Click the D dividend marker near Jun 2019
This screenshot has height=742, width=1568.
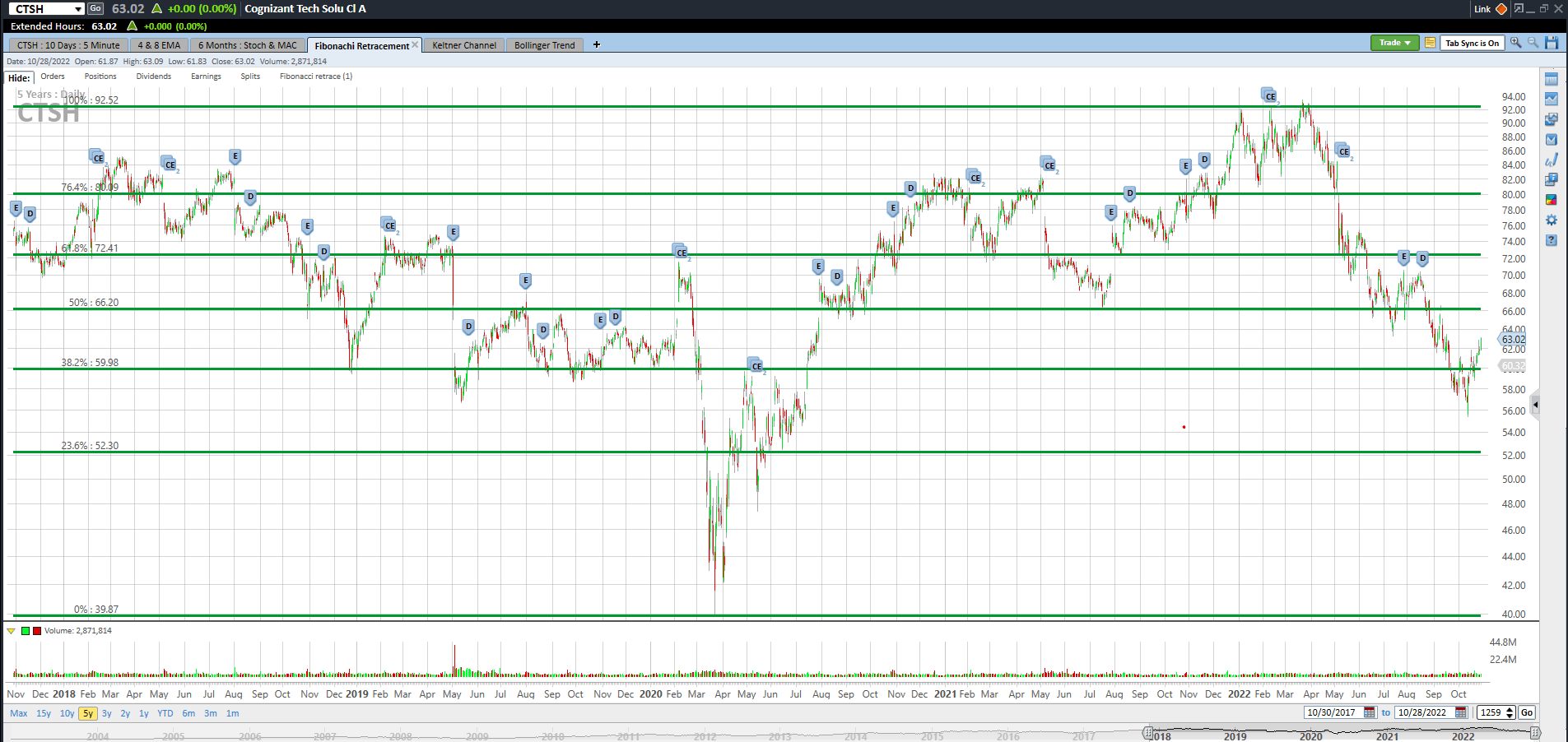pos(468,327)
